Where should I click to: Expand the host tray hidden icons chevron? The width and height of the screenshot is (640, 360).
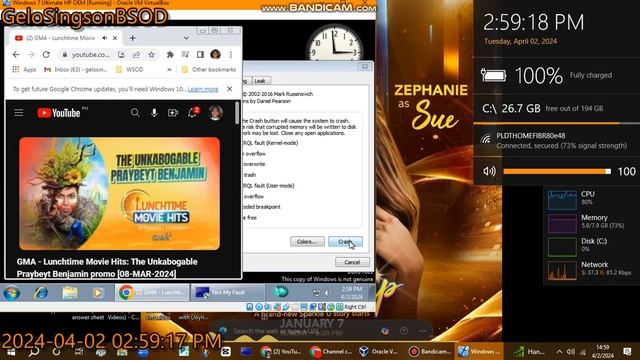(559, 351)
